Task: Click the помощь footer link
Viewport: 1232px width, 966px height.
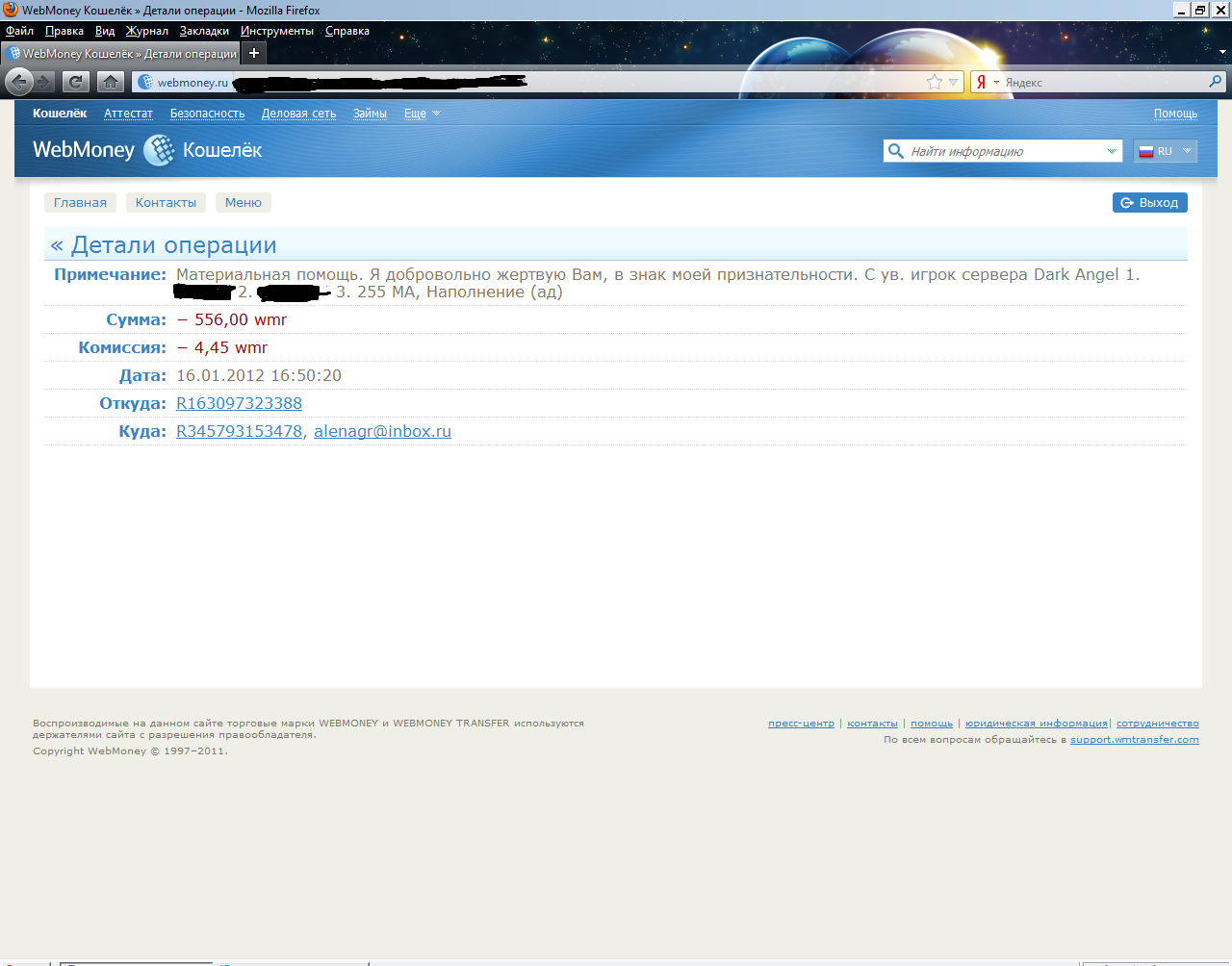Action: pos(932,723)
